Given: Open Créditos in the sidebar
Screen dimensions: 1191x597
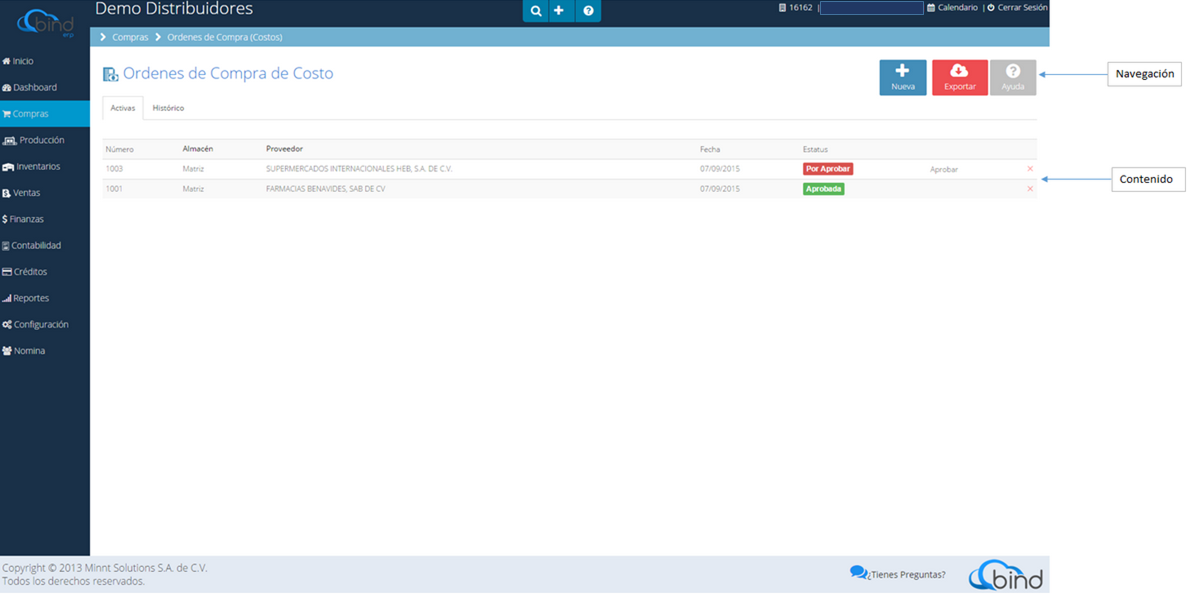Looking at the screenshot, I should [24, 272].
